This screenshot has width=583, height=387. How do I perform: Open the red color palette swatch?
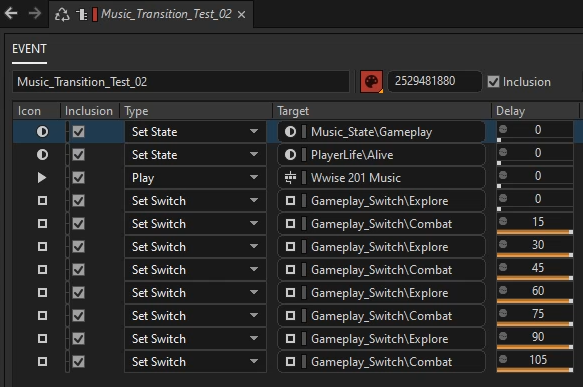(371, 81)
